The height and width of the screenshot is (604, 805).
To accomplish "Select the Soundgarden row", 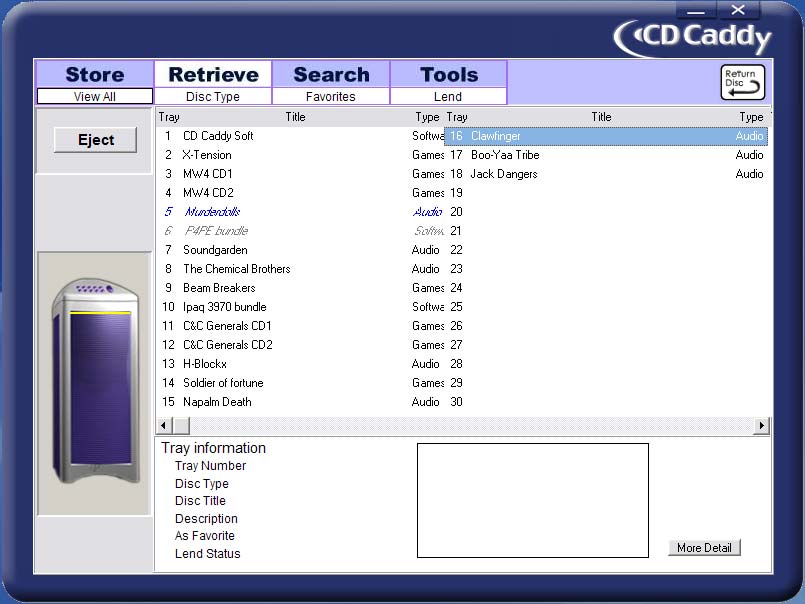I will coord(300,250).
